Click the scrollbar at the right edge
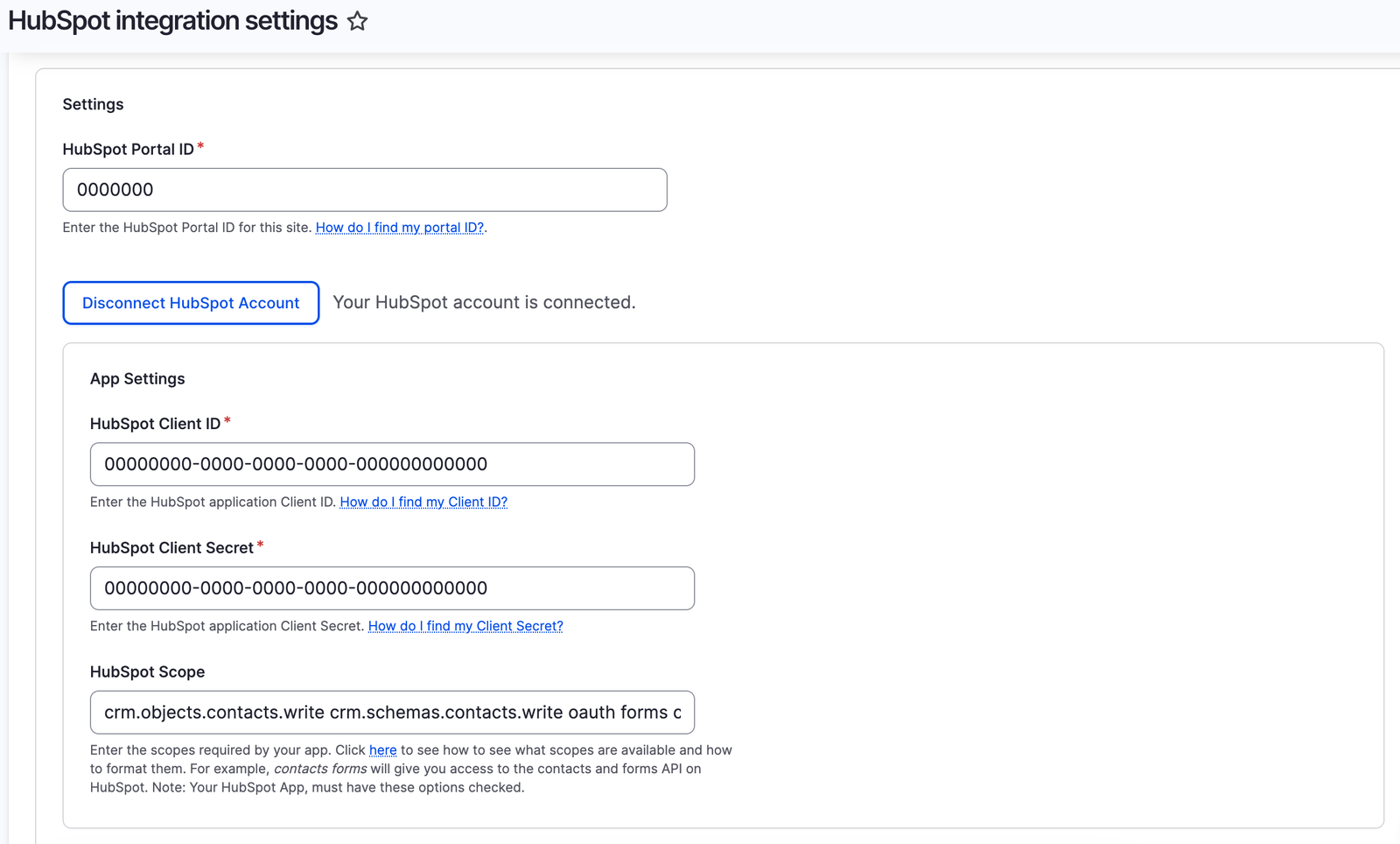This screenshot has width=1400, height=844. point(1394,438)
